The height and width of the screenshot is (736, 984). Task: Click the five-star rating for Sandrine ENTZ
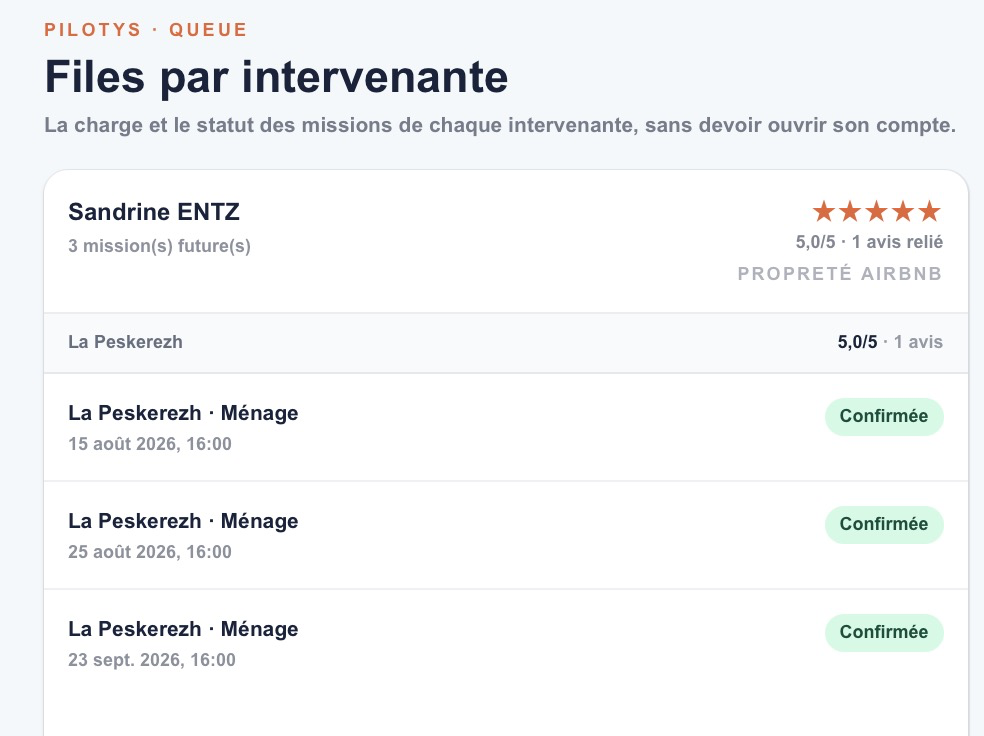click(x=877, y=211)
